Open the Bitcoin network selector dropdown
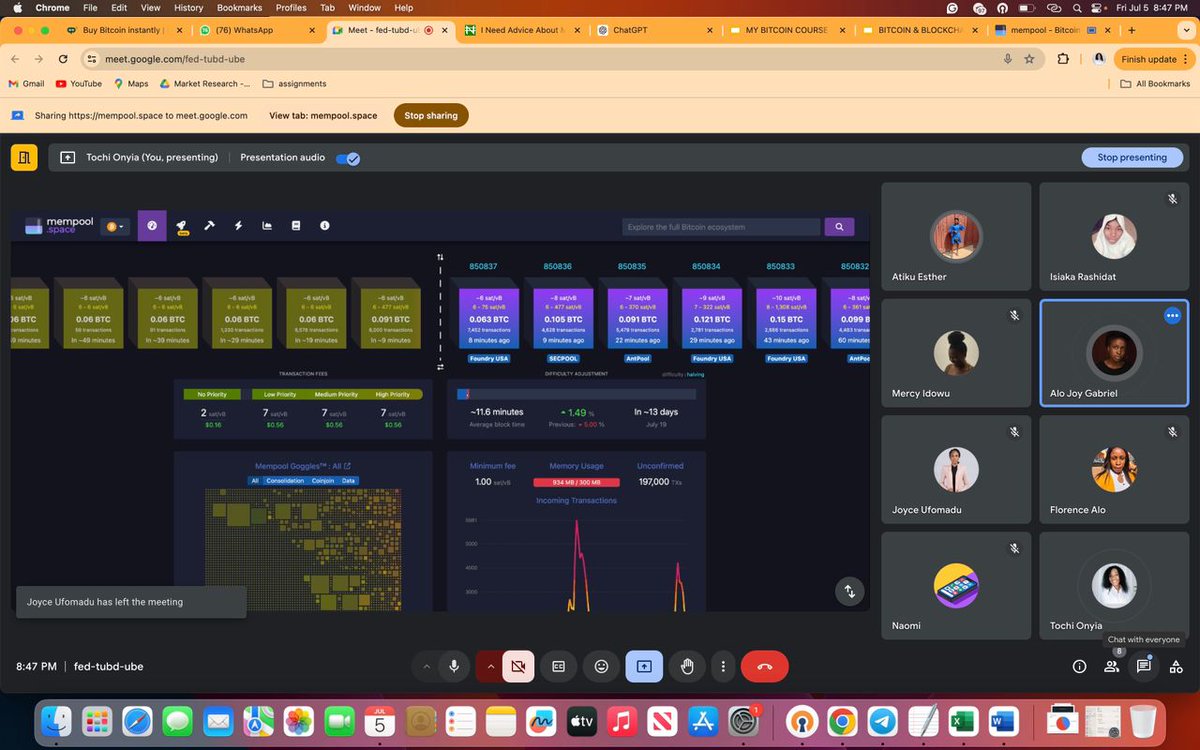Screen dimensions: 1200x750 point(116,227)
